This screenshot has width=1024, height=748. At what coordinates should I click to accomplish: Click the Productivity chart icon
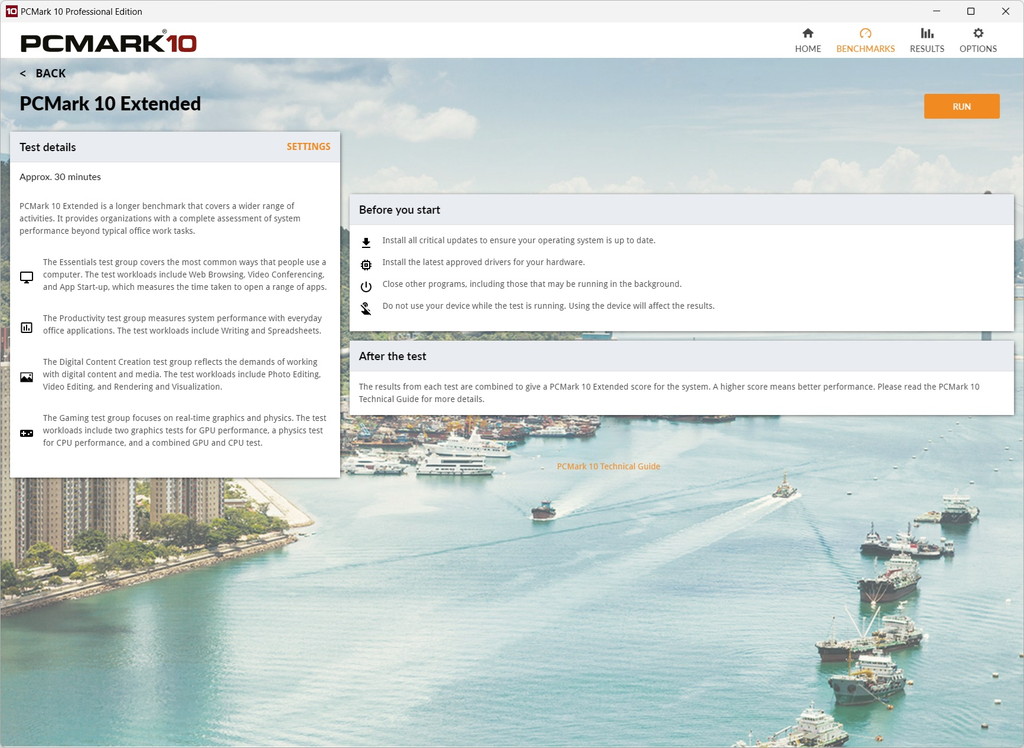pos(26,327)
